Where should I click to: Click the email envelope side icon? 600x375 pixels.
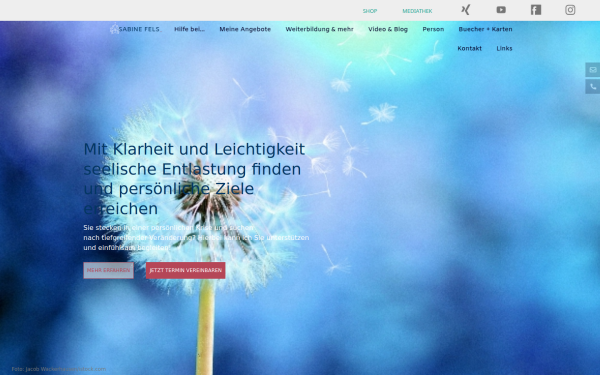point(593,70)
